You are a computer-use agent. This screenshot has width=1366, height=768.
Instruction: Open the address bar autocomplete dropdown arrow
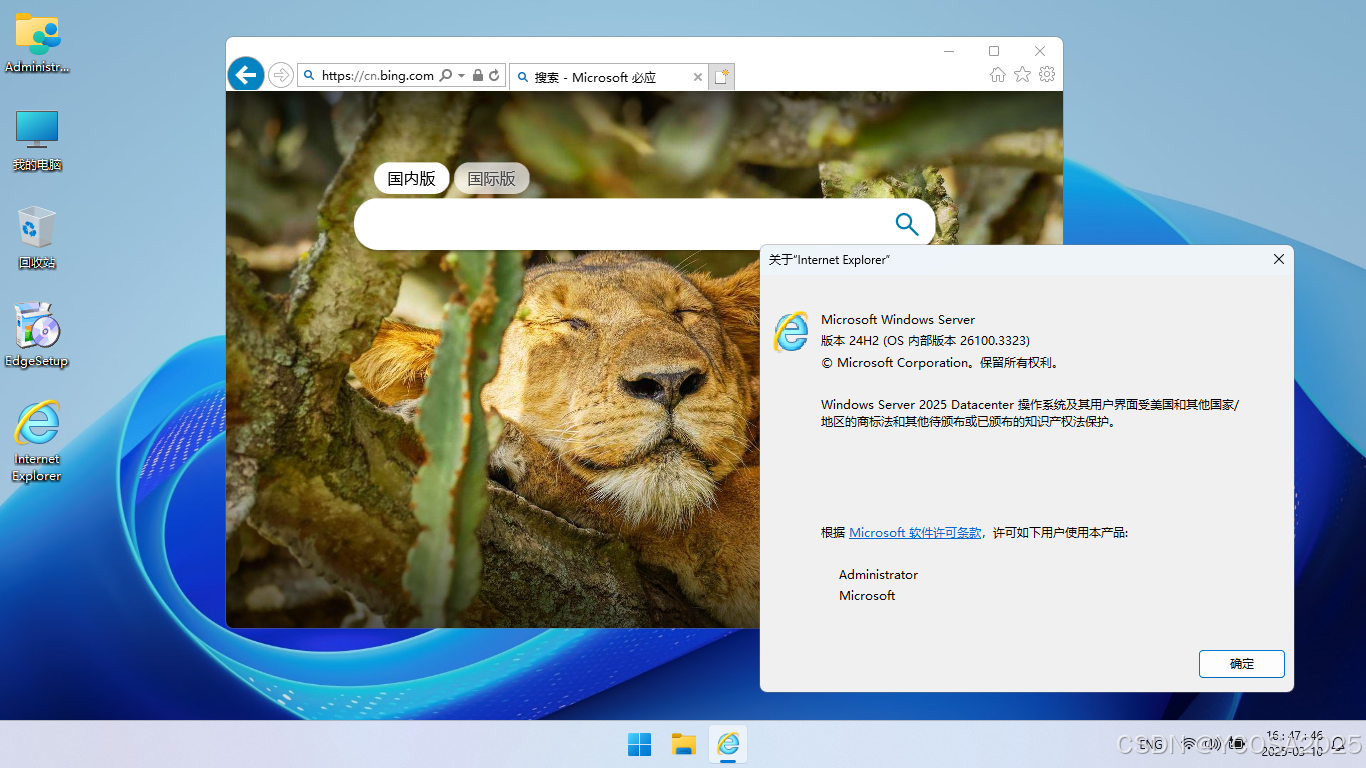(x=461, y=75)
